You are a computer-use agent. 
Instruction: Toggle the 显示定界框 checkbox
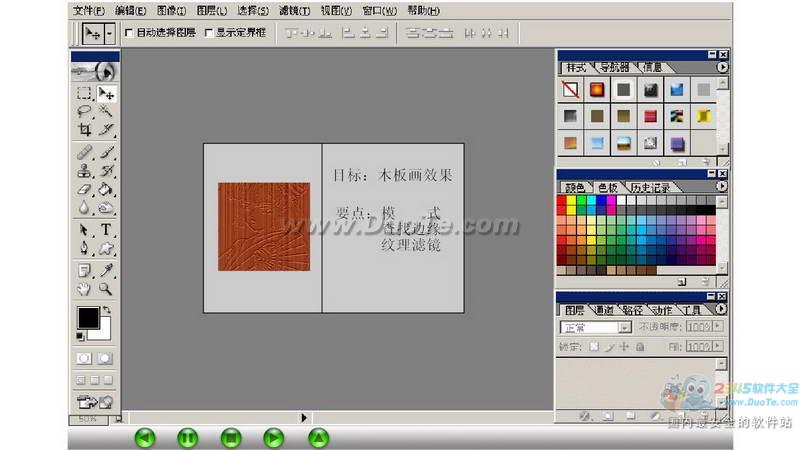208,33
